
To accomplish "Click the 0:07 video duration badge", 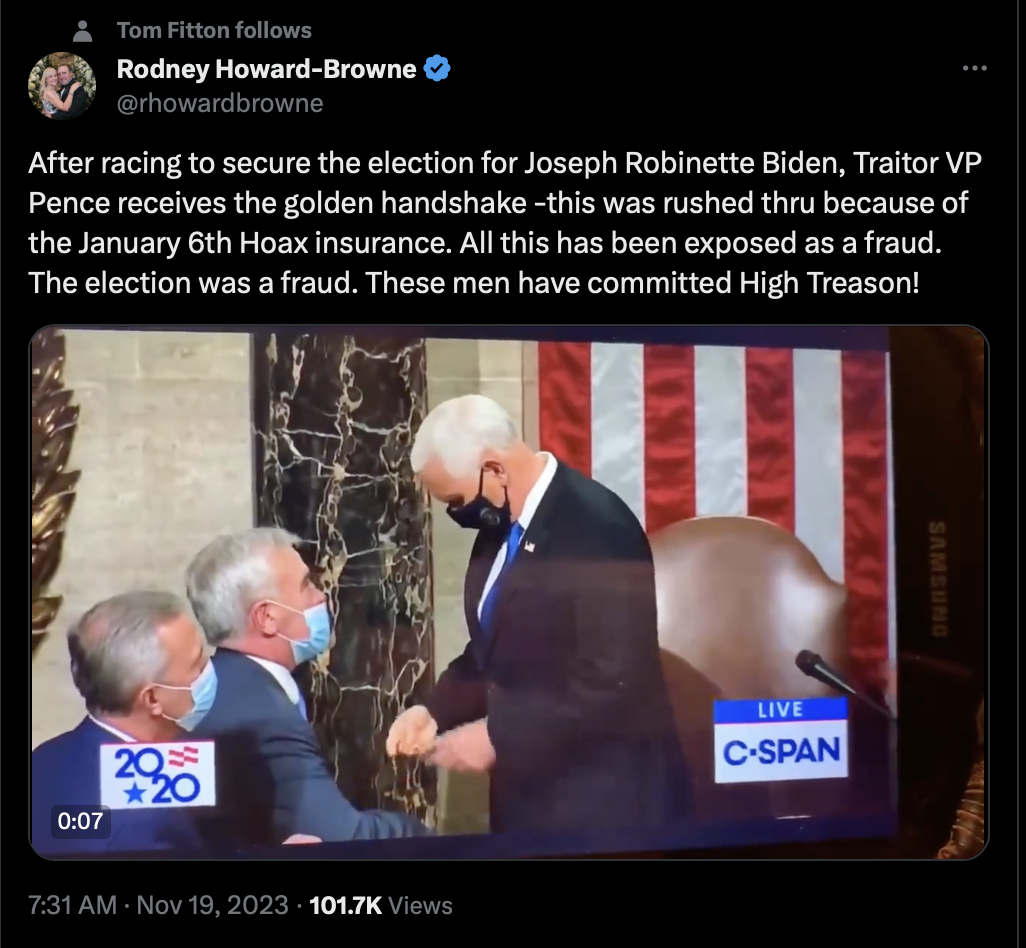I will pyautogui.click(x=80, y=820).
